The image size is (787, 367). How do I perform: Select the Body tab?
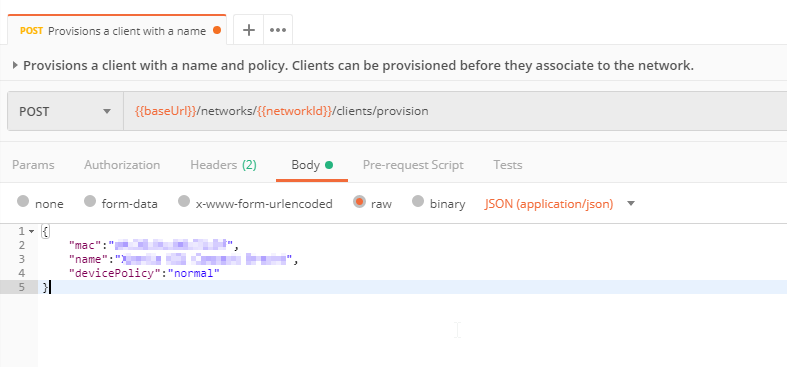pyautogui.click(x=312, y=165)
